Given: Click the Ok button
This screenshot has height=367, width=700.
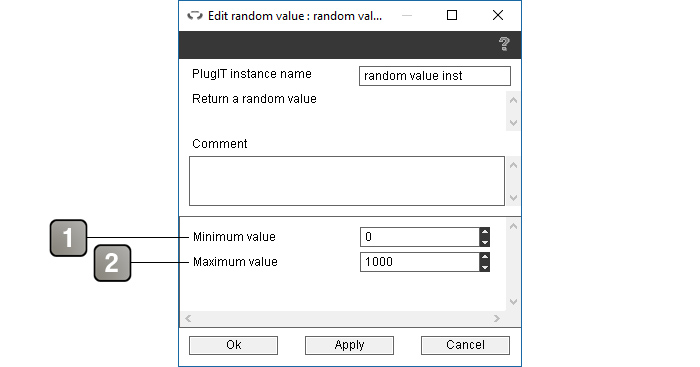Looking at the screenshot, I should click(x=233, y=345).
